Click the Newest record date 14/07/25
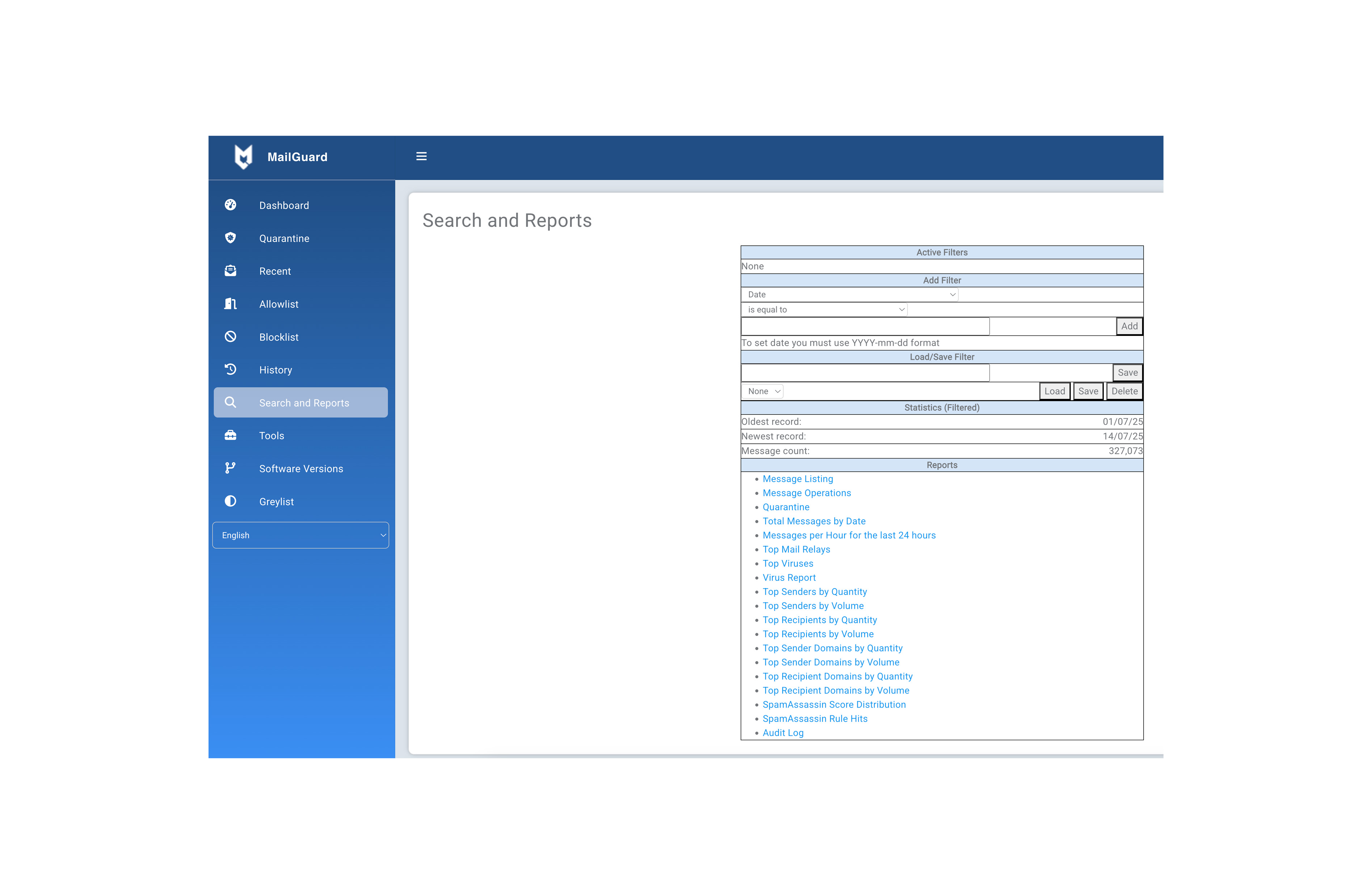Screen dimensions: 1372x894 pos(1122,437)
